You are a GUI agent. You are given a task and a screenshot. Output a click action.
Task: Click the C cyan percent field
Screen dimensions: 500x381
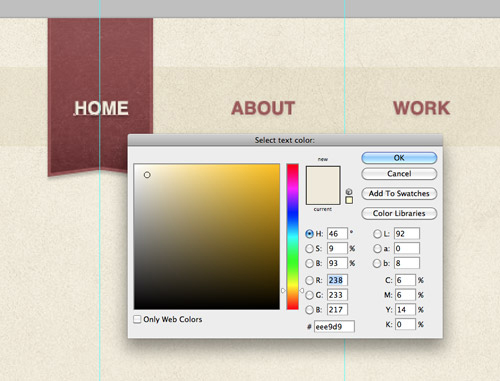(406, 280)
